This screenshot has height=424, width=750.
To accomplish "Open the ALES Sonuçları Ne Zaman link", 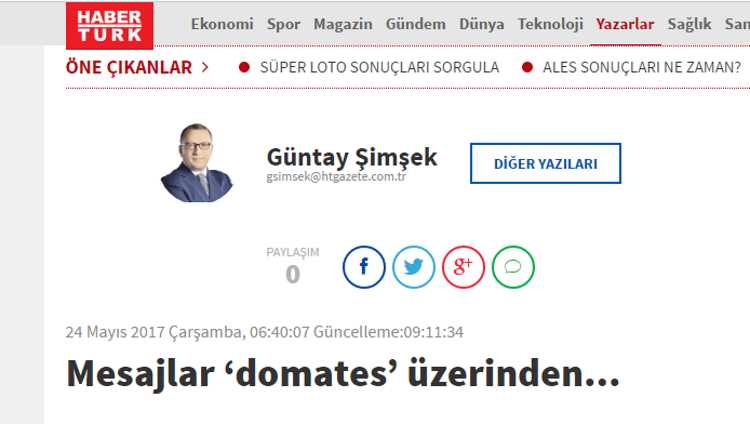I will [x=642, y=67].
